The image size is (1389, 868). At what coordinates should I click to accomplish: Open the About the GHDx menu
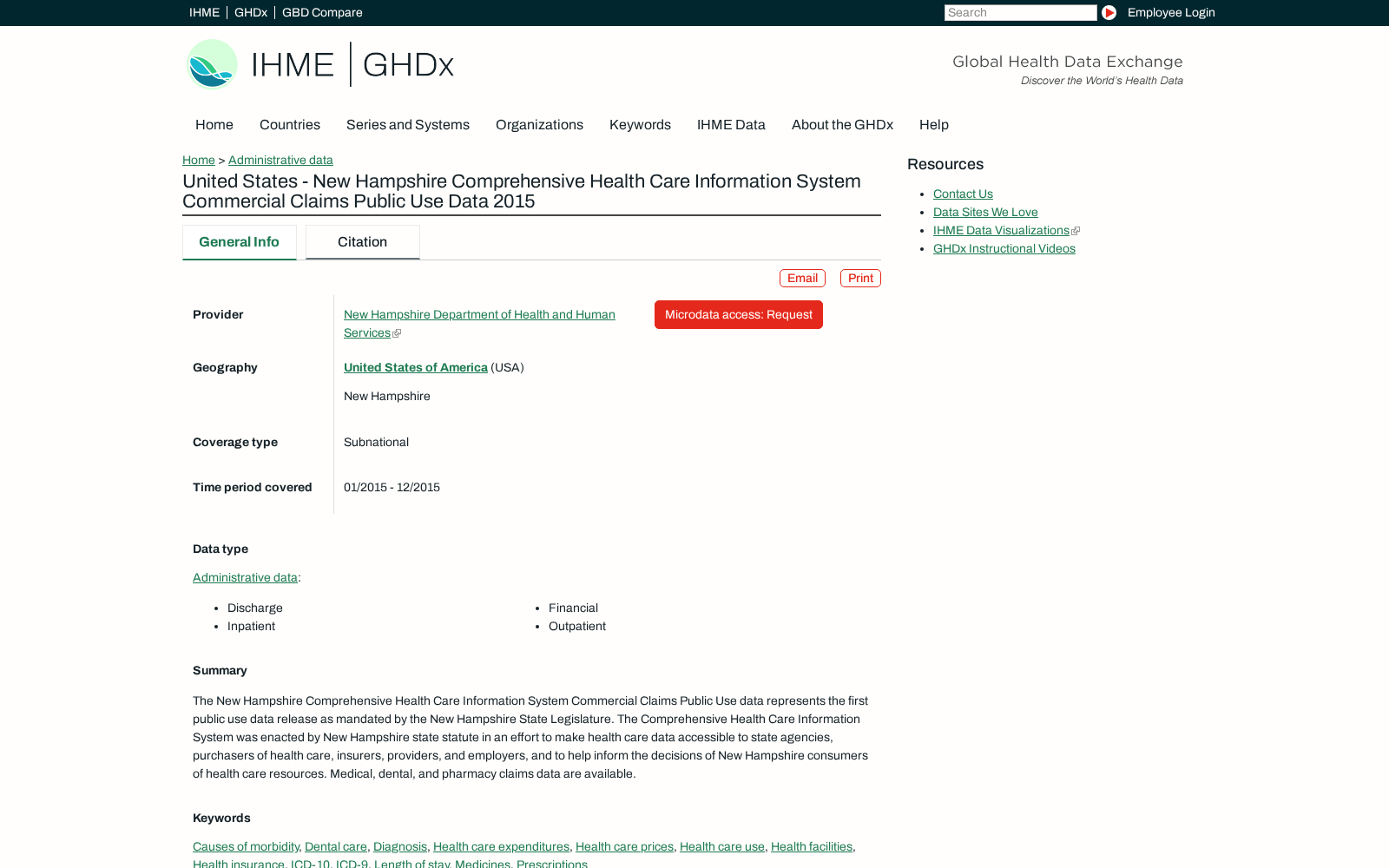842,125
